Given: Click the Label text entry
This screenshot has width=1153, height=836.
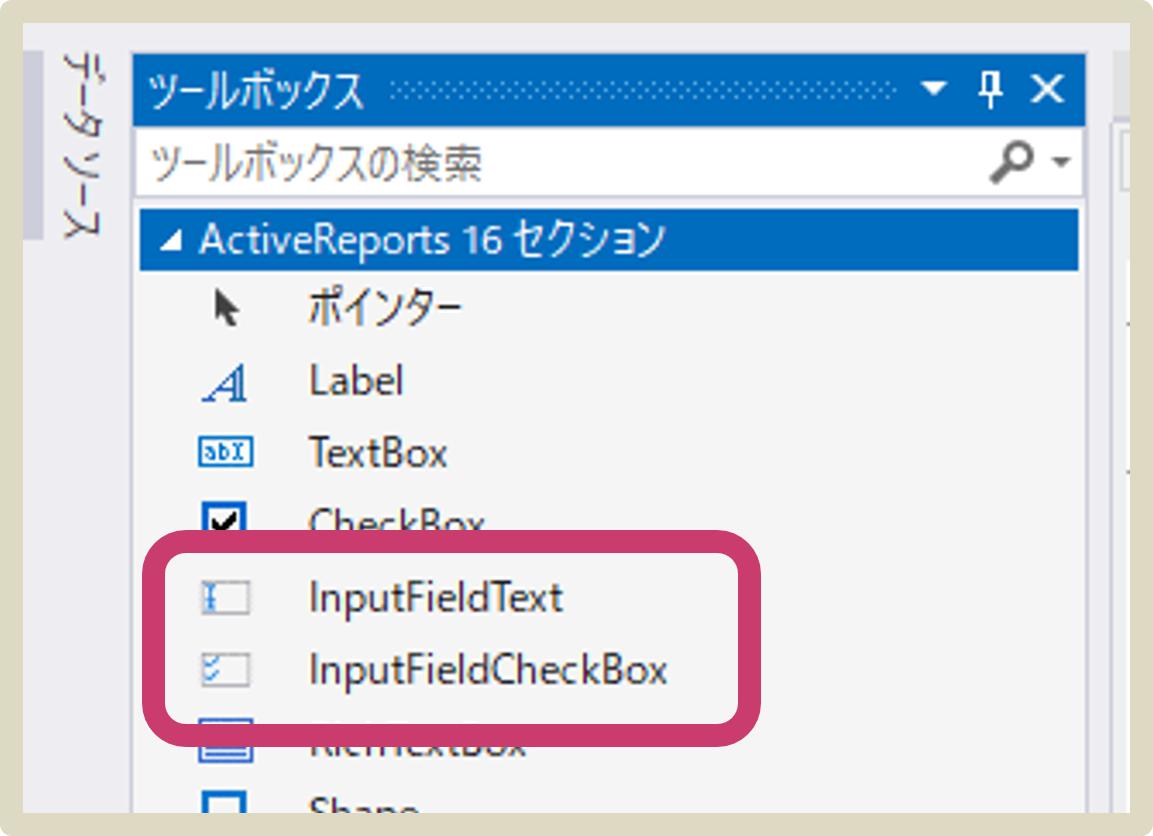Looking at the screenshot, I should [357, 381].
